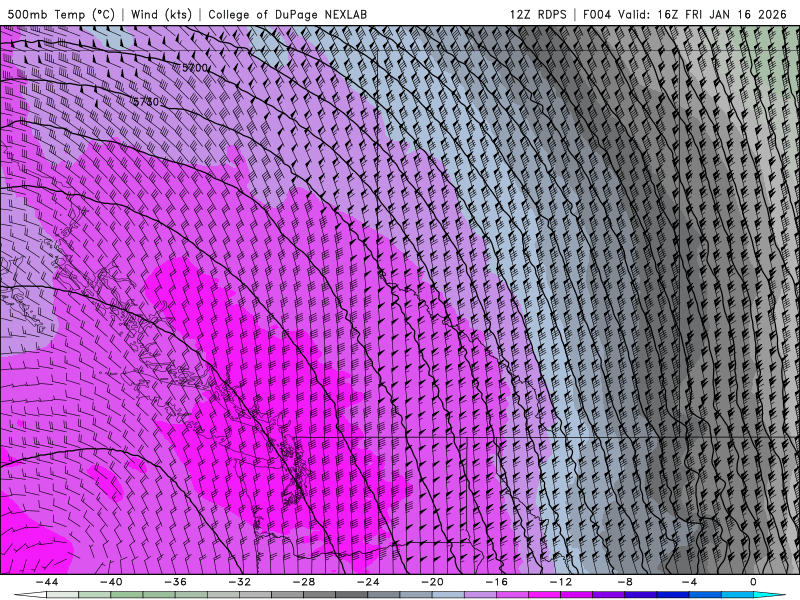Click the -40 colorbar label
Image resolution: width=800 pixels, height=600 pixels.
(x=111, y=582)
